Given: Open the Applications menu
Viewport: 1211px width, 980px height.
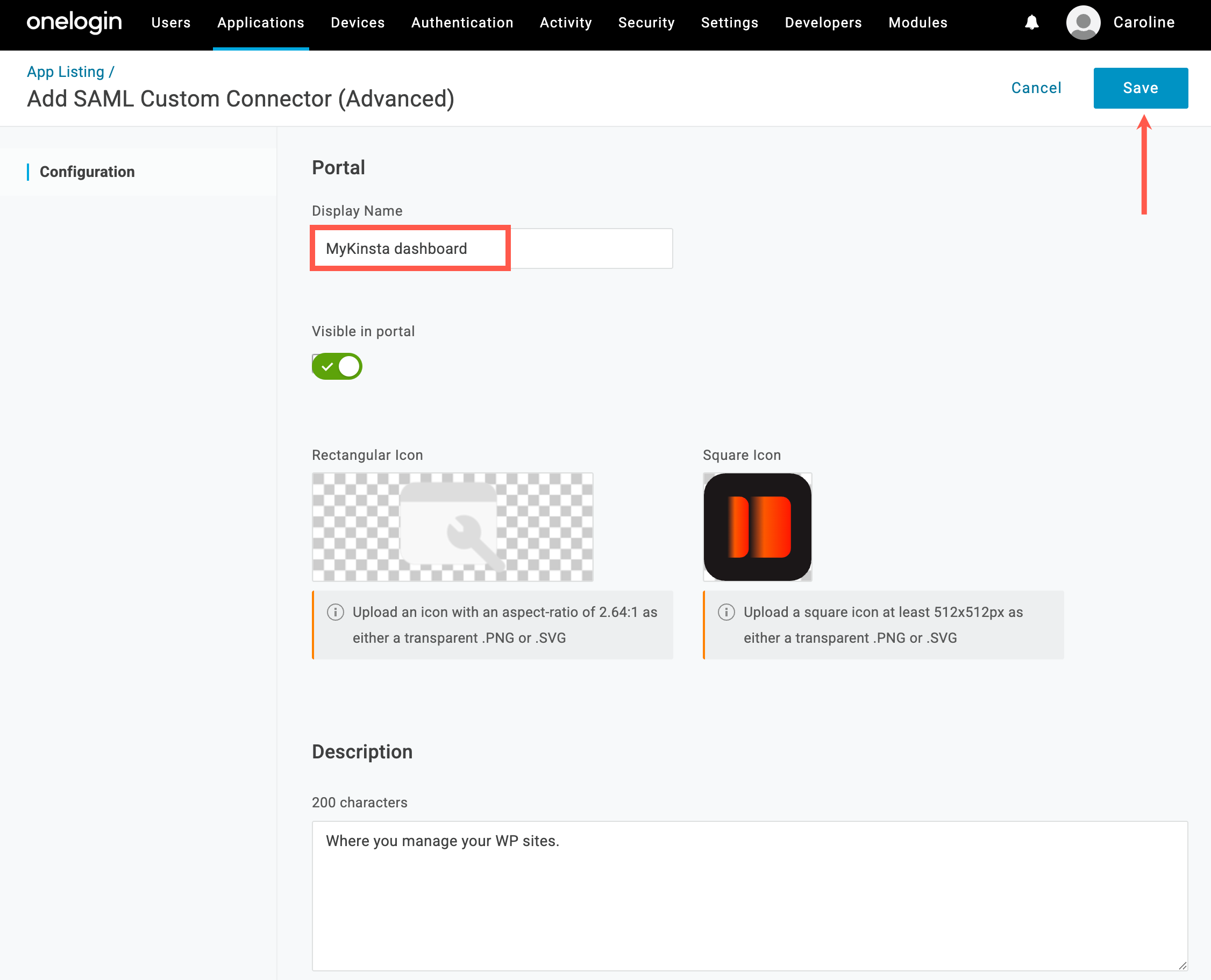Looking at the screenshot, I should [x=260, y=23].
